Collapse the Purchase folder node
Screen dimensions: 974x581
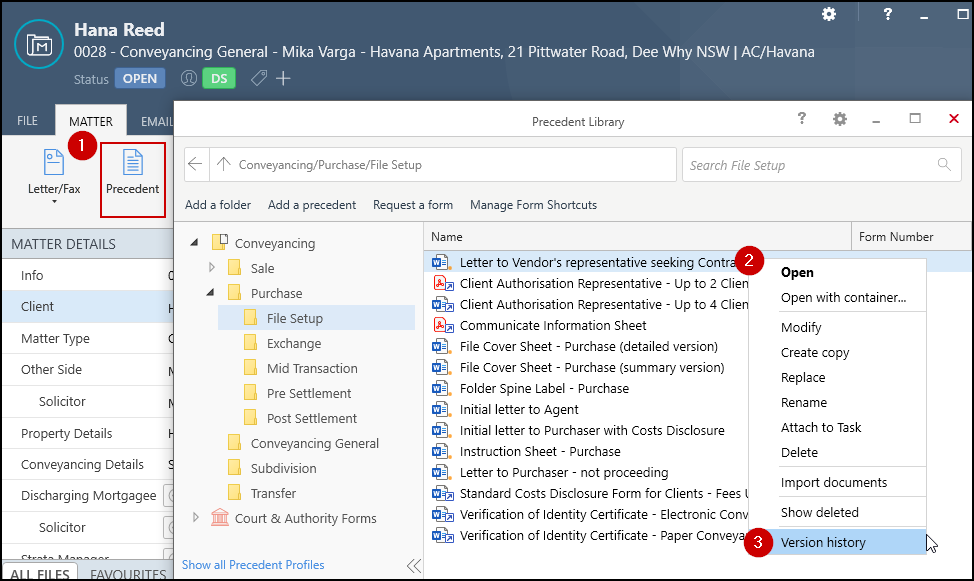click(x=211, y=293)
